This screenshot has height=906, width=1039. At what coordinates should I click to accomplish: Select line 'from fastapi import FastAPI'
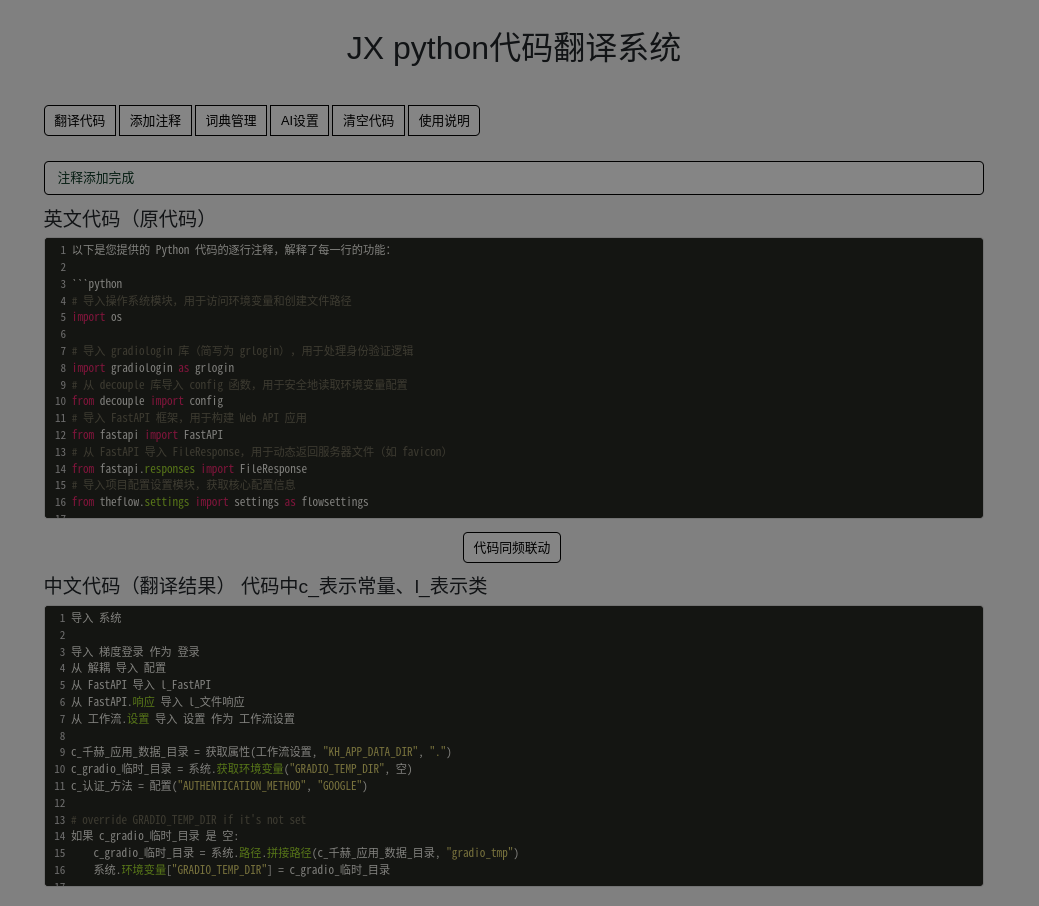click(x=147, y=435)
